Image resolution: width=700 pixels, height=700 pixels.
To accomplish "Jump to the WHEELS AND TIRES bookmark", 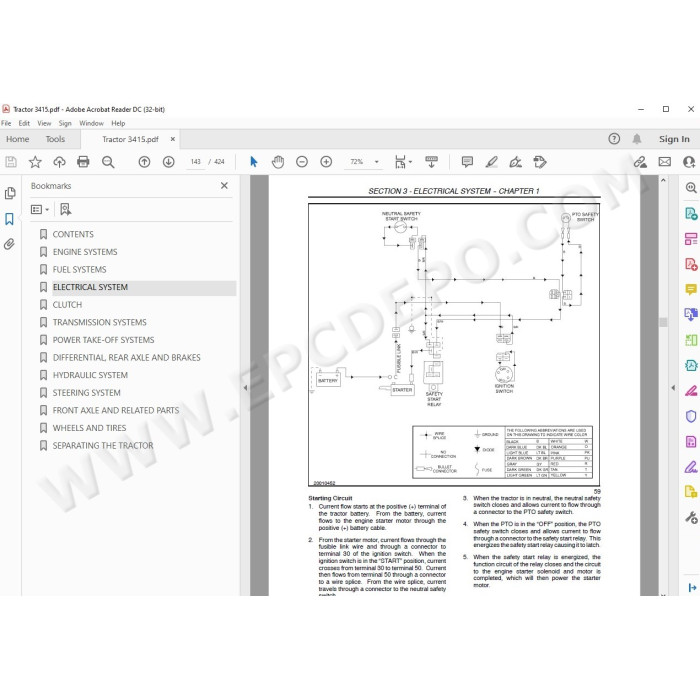I will pyautogui.click(x=89, y=428).
